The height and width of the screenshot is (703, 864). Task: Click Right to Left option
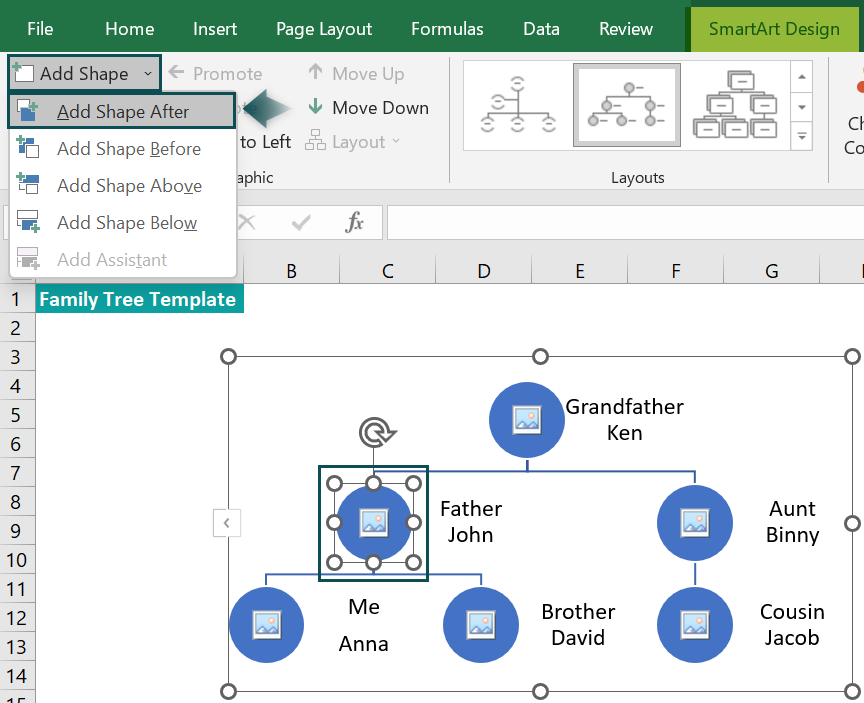(264, 142)
